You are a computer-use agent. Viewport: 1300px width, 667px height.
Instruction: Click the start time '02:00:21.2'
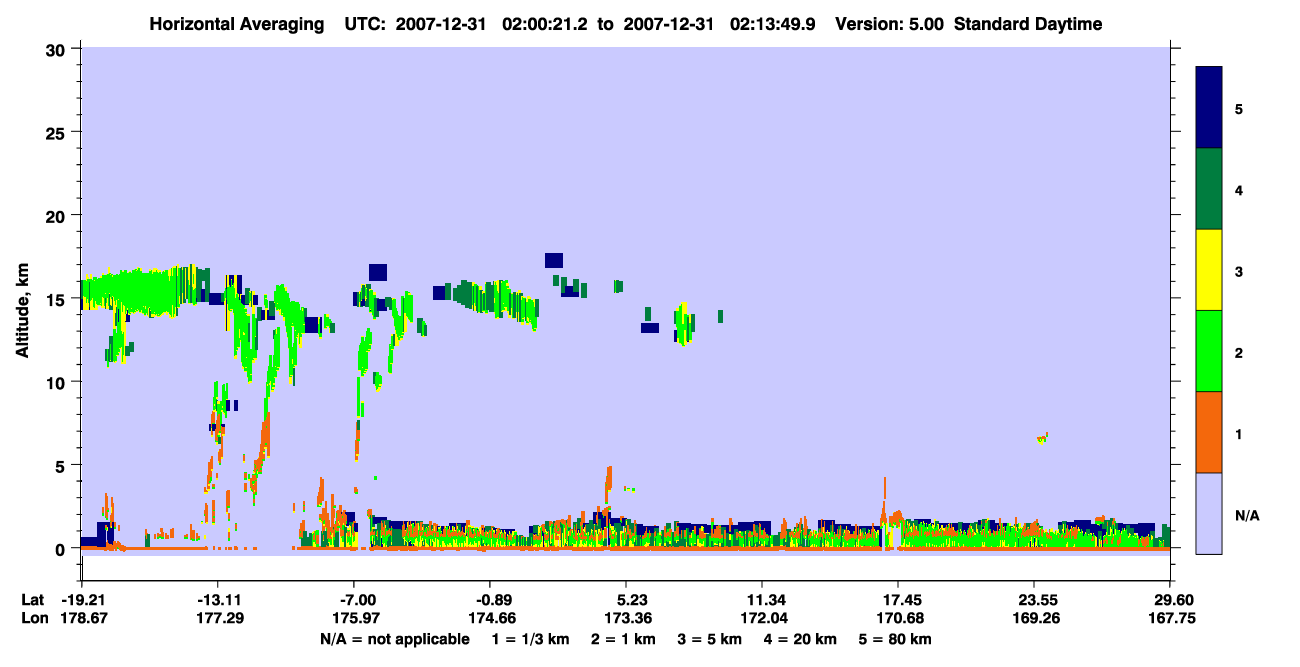click(x=544, y=24)
